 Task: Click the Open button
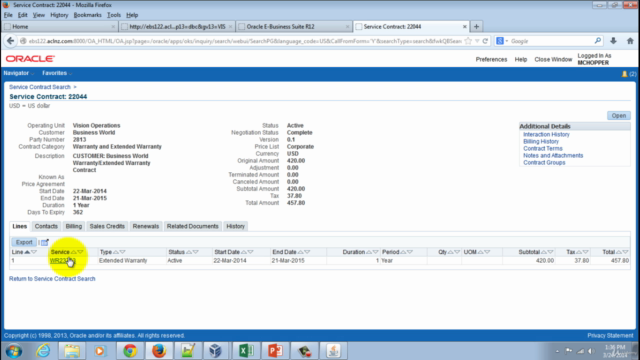619,116
